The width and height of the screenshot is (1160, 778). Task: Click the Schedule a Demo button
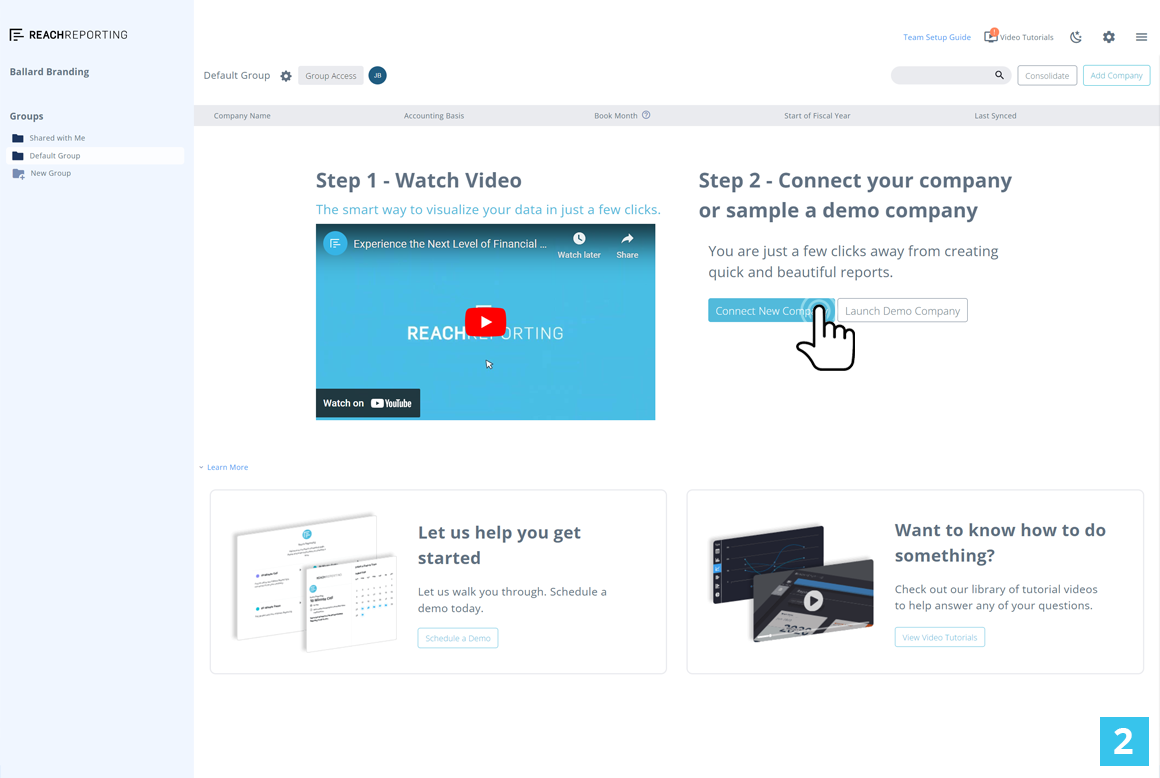pos(458,638)
